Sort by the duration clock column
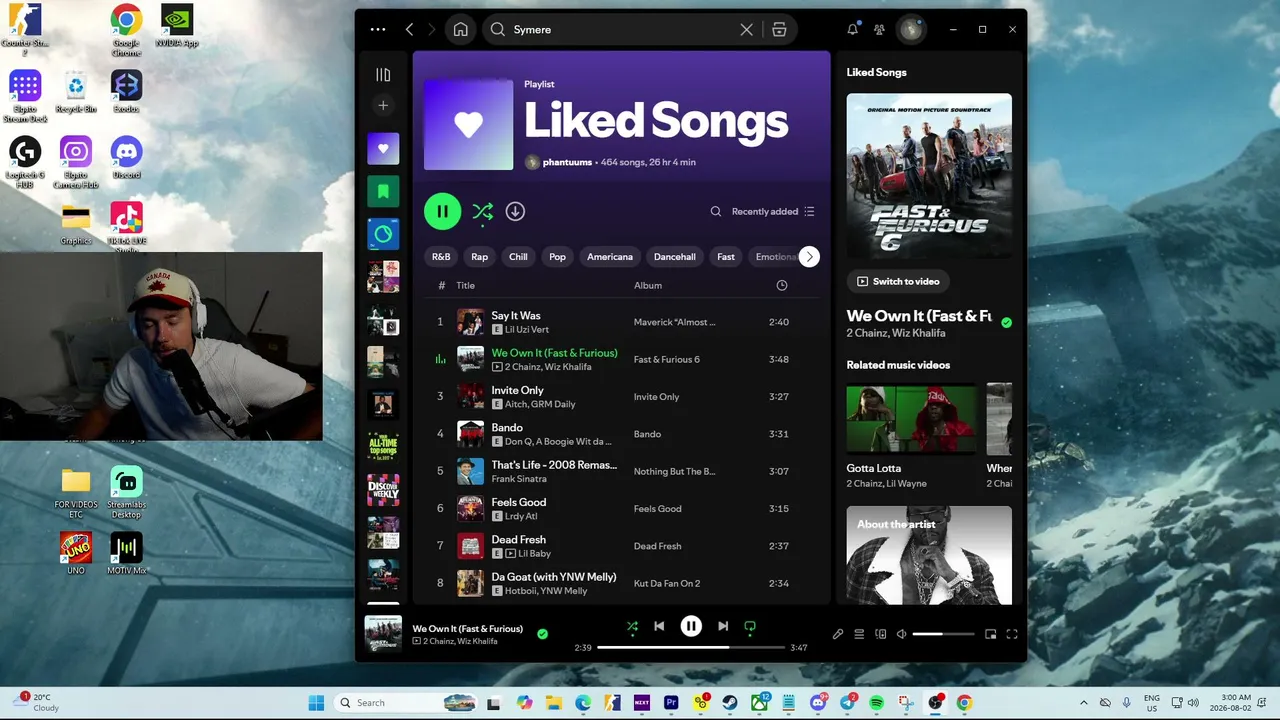 click(x=782, y=286)
